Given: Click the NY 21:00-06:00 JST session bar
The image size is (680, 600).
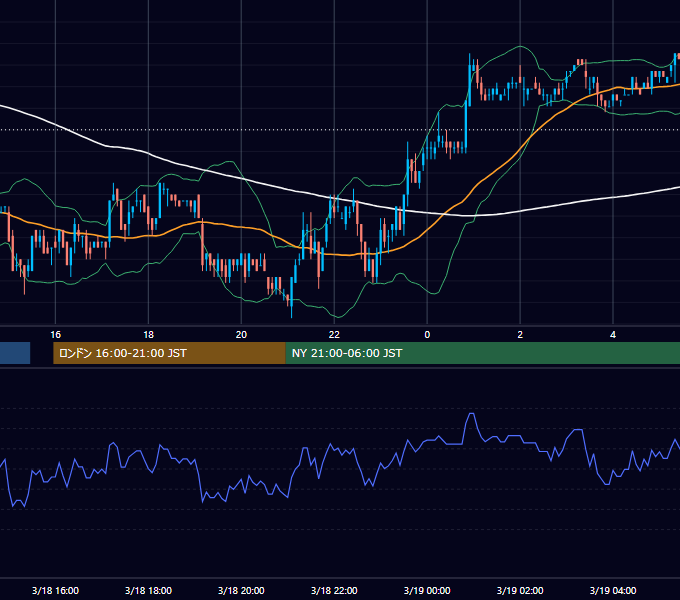Looking at the screenshot, I should (x=483, y=353).
